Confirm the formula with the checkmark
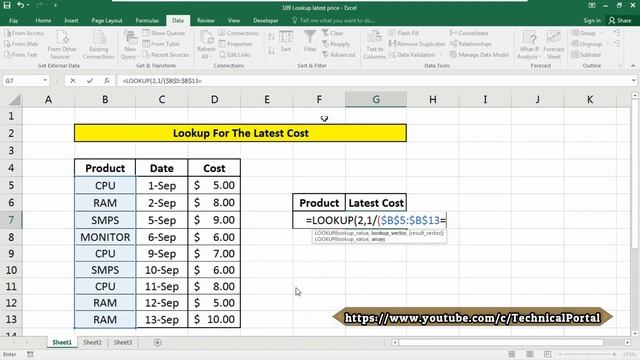The width and height of the screenshot is (640, 360). [x=90, y=81]
